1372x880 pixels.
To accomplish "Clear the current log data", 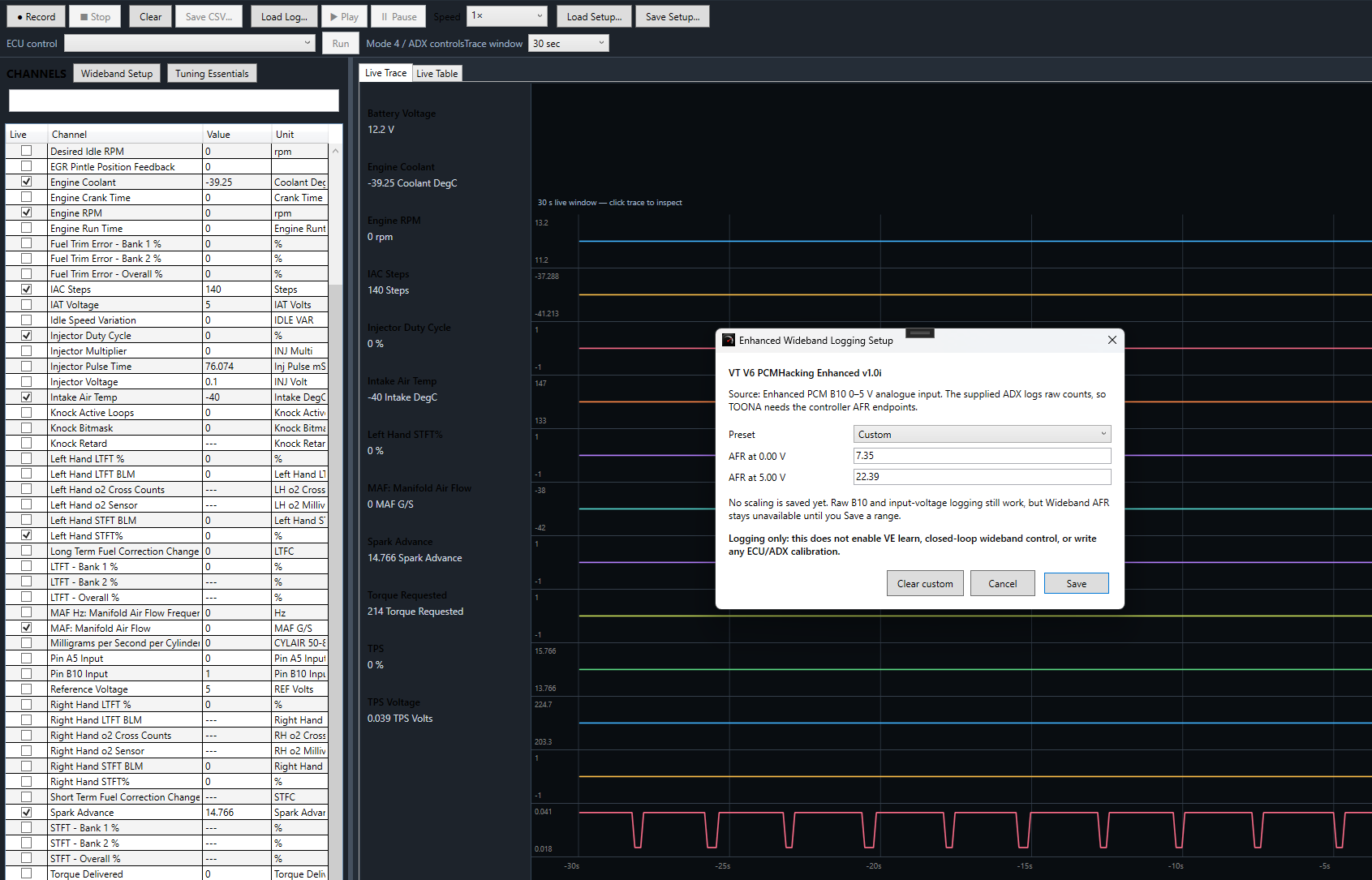I will coord(150,16).
